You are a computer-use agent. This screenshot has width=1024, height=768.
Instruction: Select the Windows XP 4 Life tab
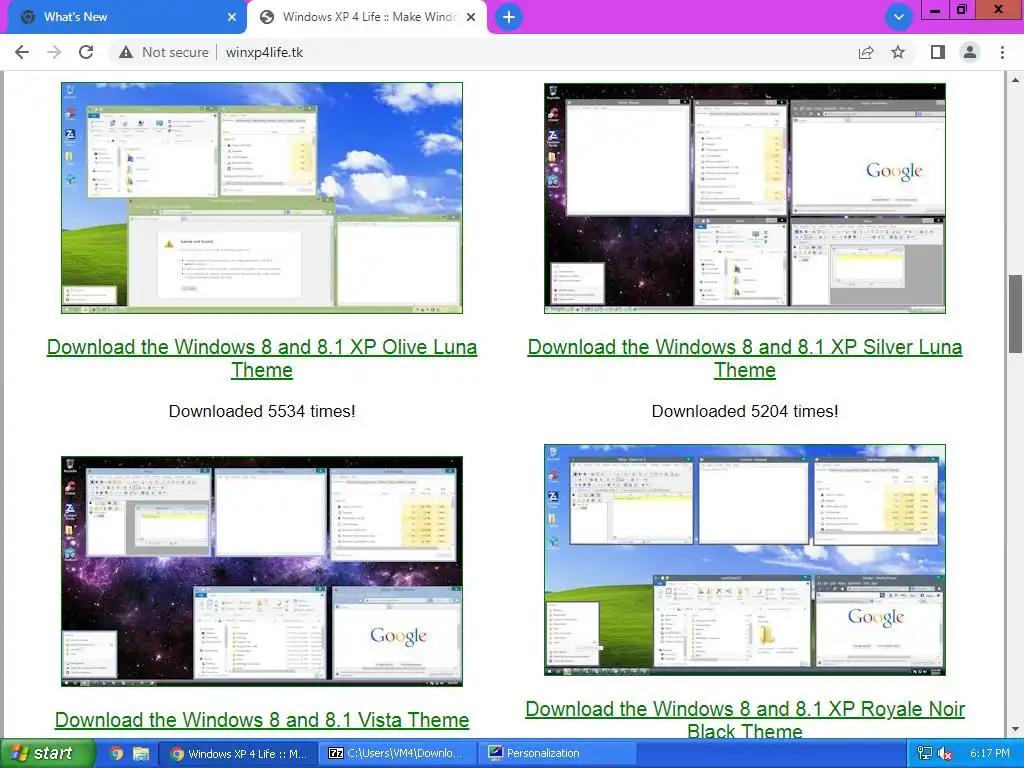(x=367, y=18)
